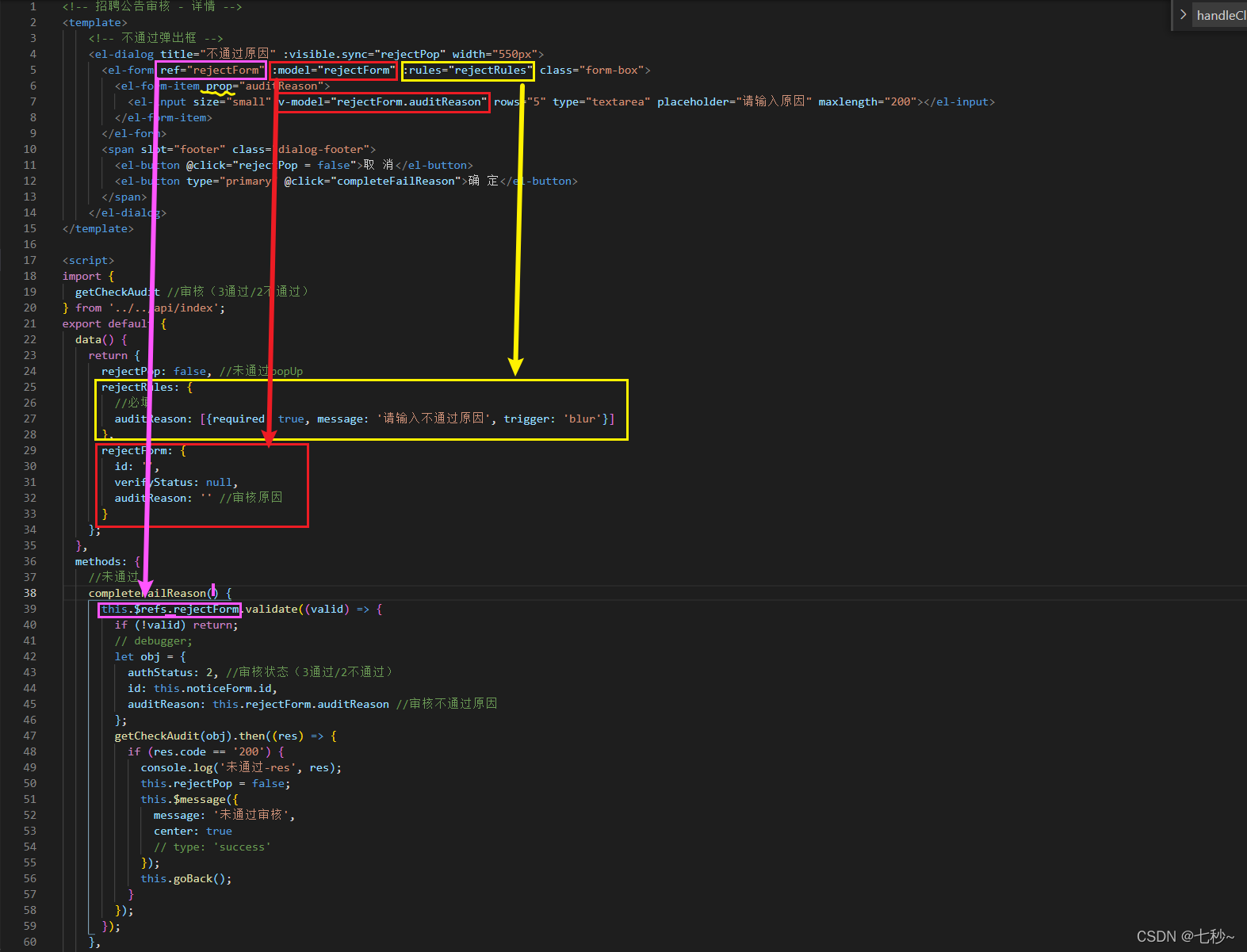This screenshot has width=1247, height=952.
Task: Click maxlength="200" attribute text
Action: [x=868, y=101]
